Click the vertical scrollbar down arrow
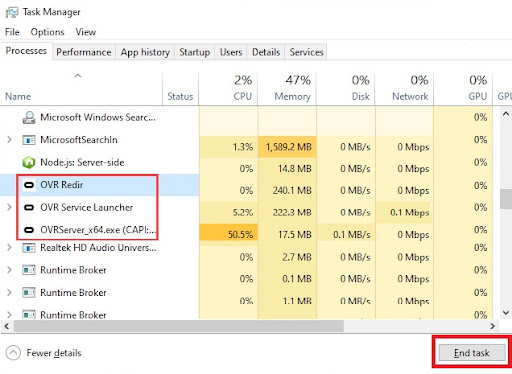 (x=506, y=313)
